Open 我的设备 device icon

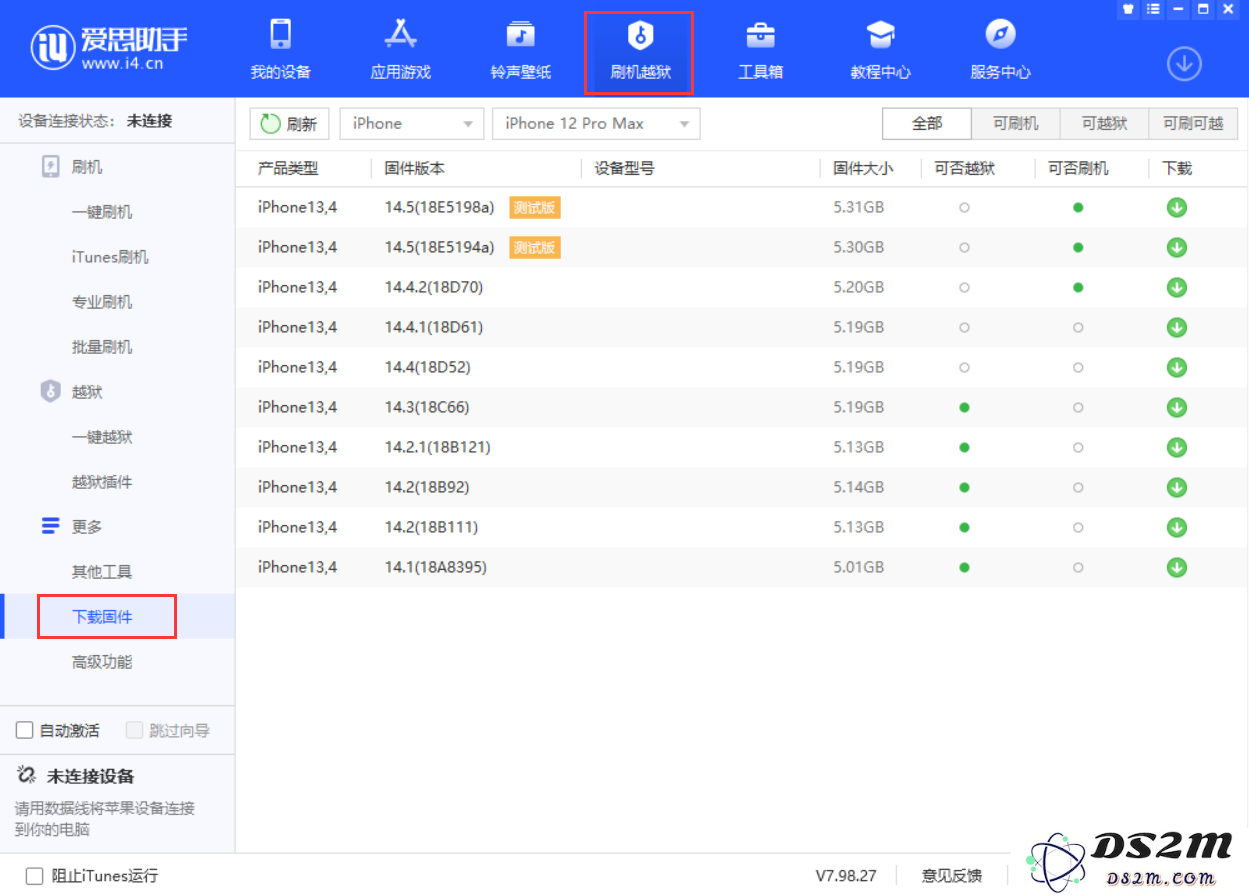tap(281, 35)
